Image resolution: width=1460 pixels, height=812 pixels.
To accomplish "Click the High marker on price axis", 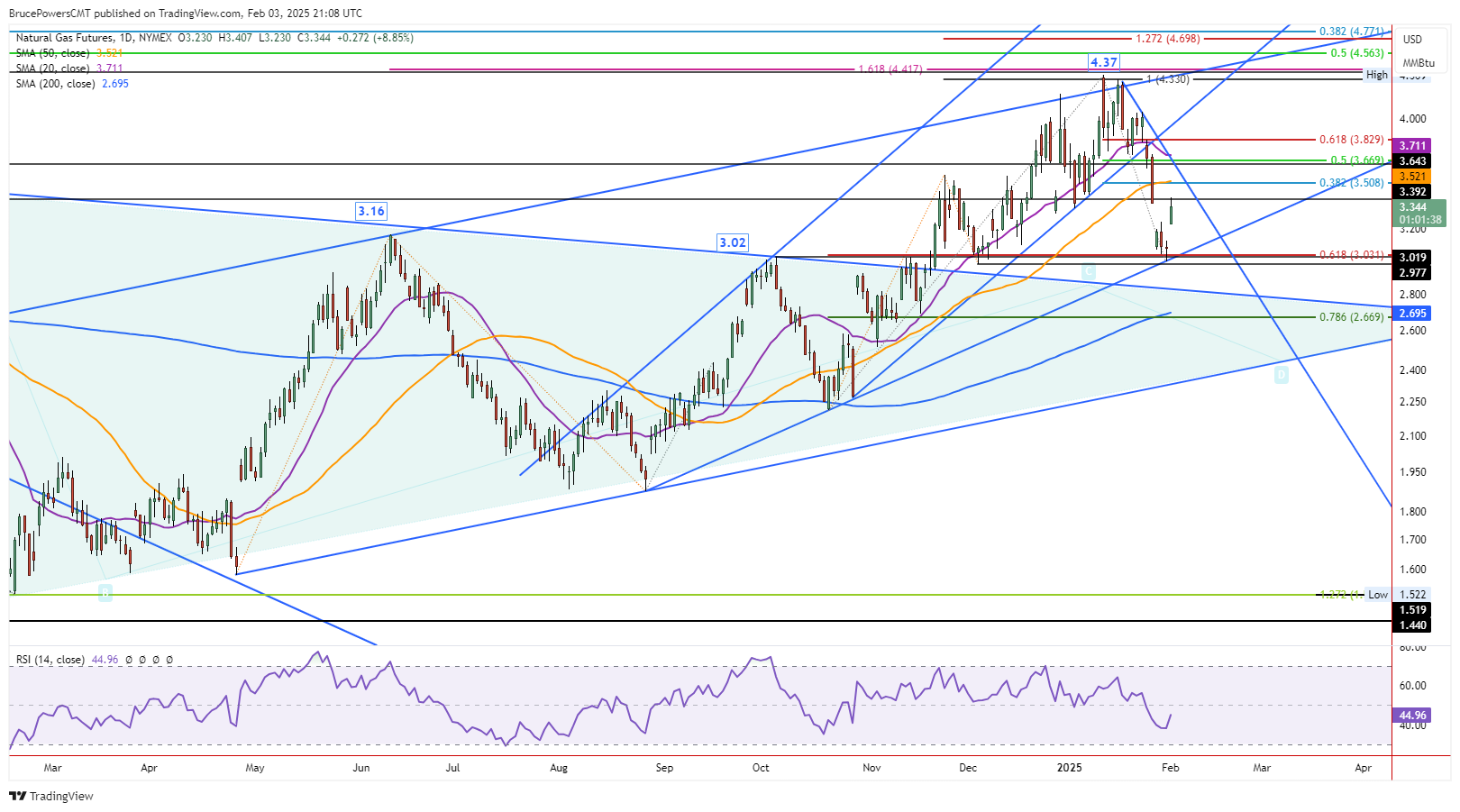I will pos(1377,75).
